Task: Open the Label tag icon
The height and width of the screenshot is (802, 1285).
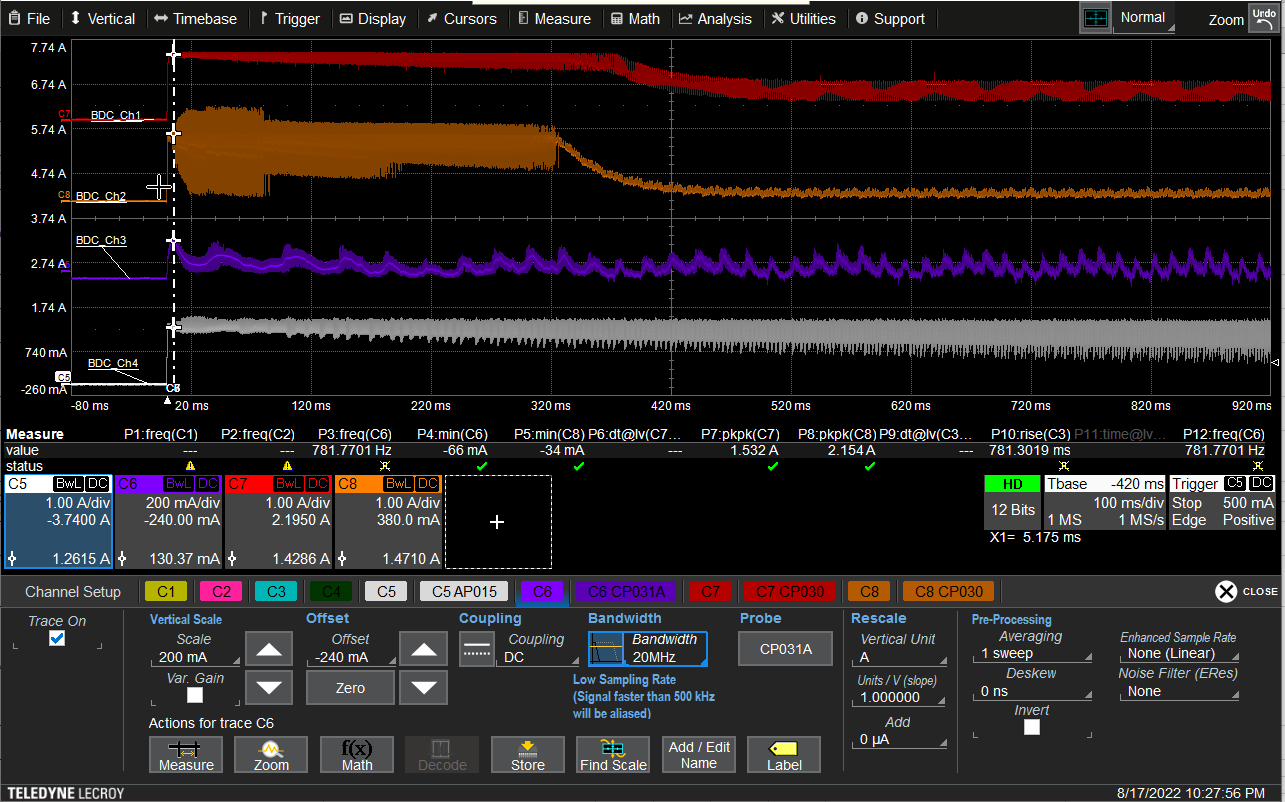Action: 783,754
